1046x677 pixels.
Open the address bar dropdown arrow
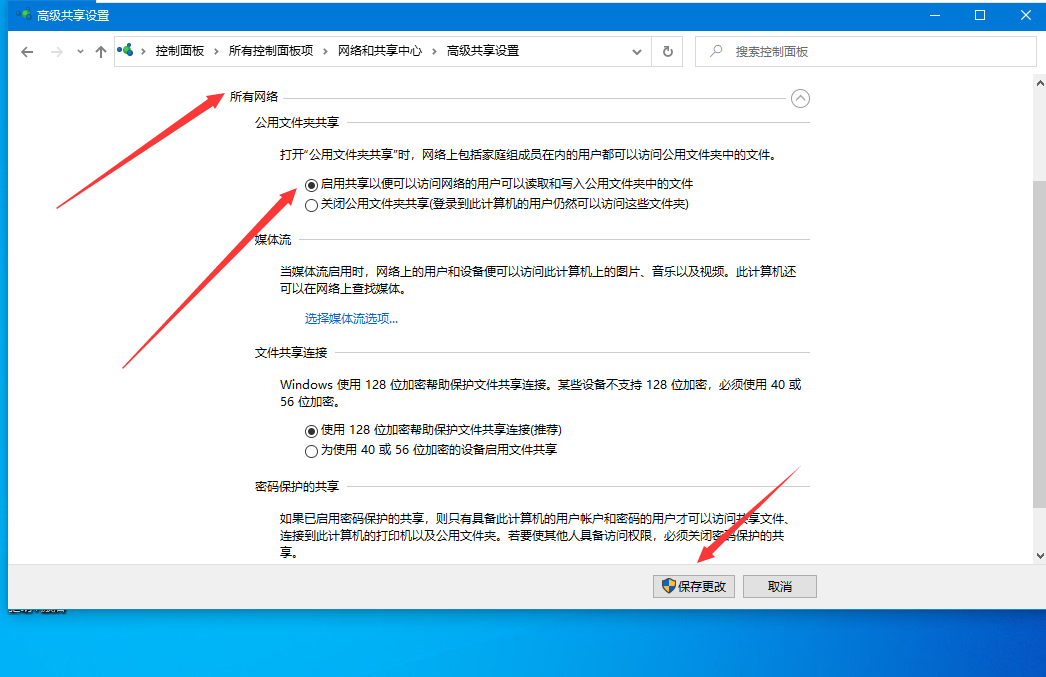(637, 51)
